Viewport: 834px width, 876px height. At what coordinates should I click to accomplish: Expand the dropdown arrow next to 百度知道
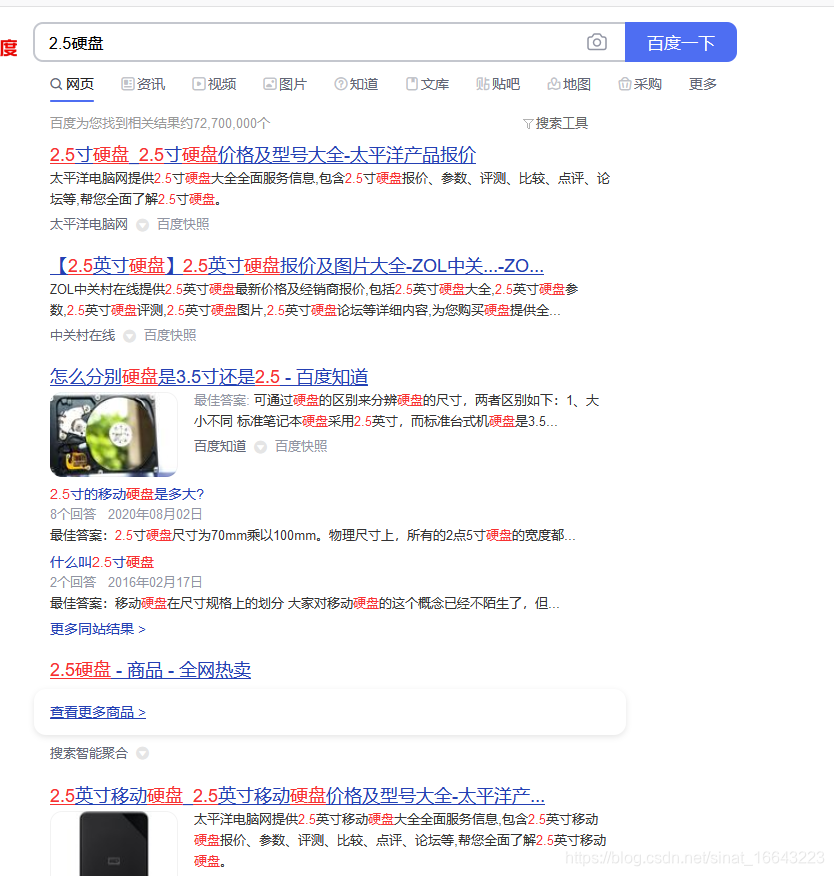pyautogui.click(x=260, y=447)
